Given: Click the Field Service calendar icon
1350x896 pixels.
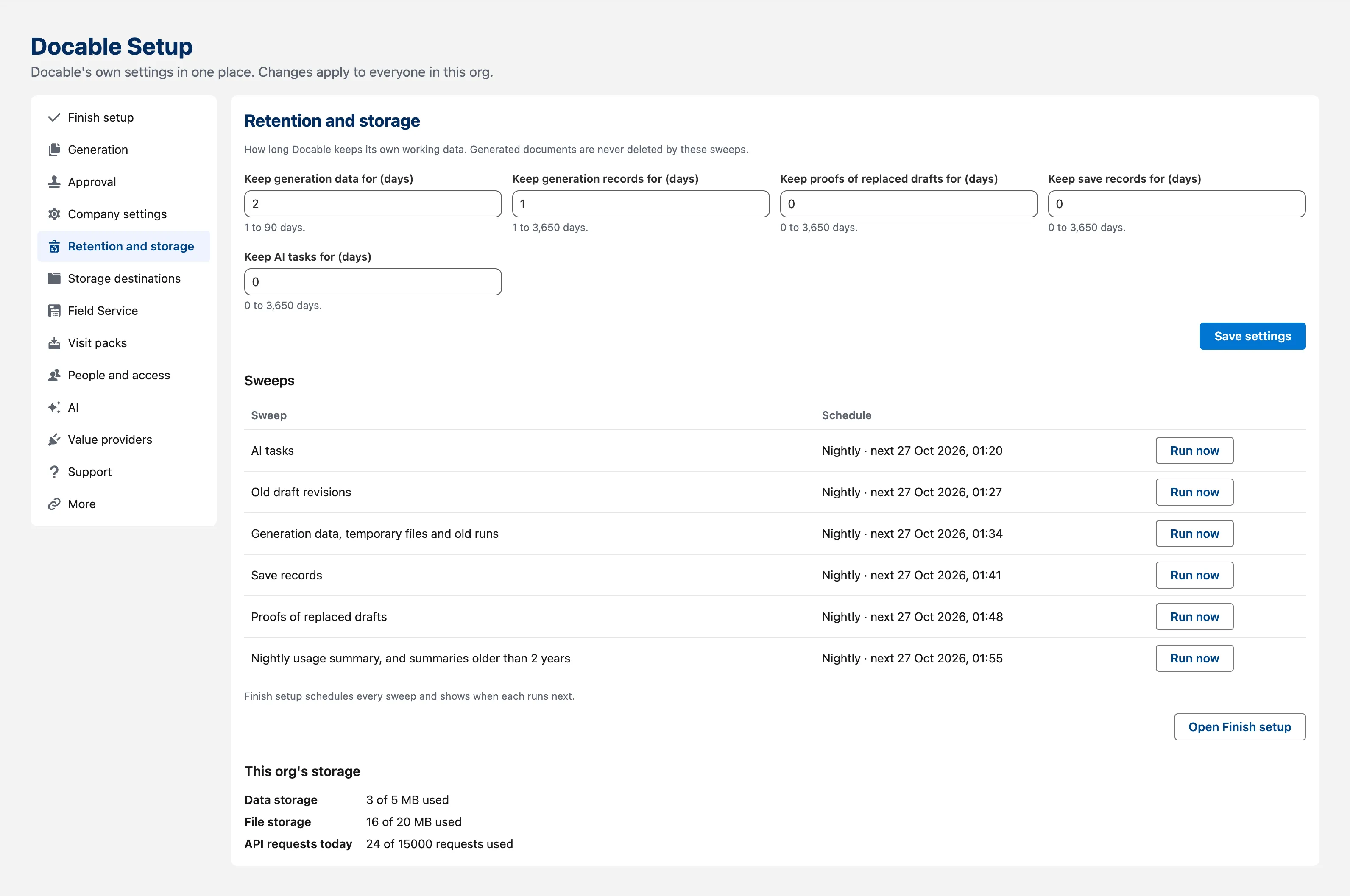Looking at the screenshot, I should [54, 311].
